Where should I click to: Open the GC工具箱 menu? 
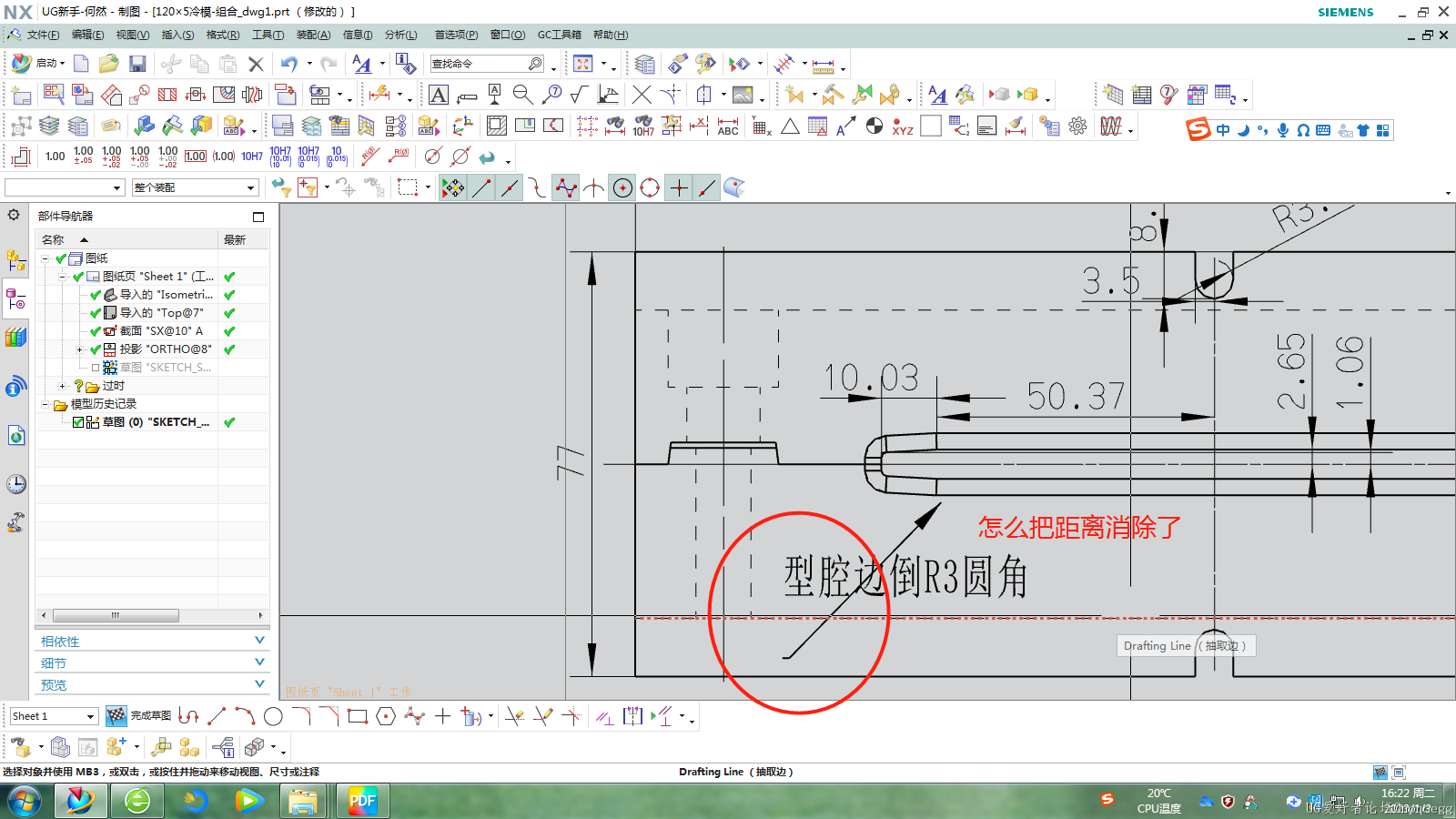pos(559,35)
